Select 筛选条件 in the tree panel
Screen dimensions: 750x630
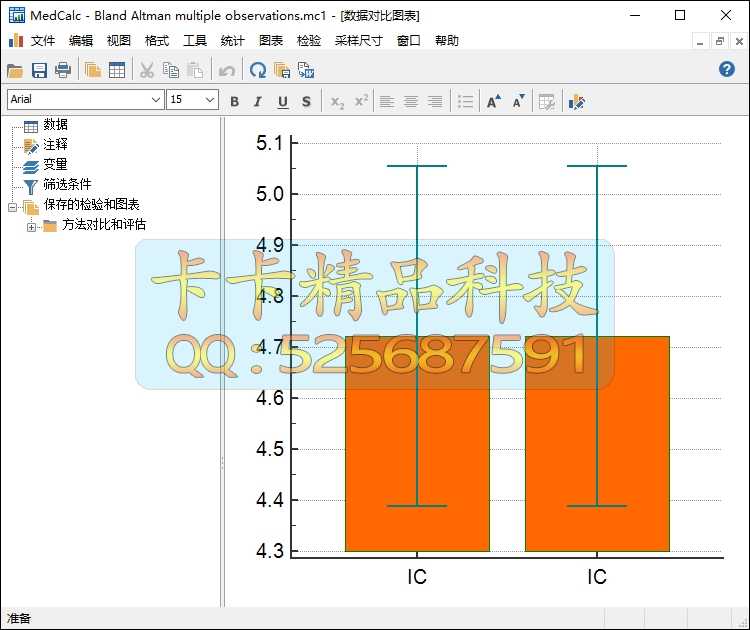(x=67, y=184)
